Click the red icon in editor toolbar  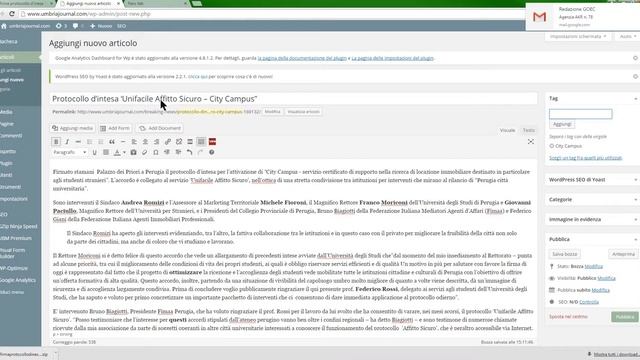212,142
